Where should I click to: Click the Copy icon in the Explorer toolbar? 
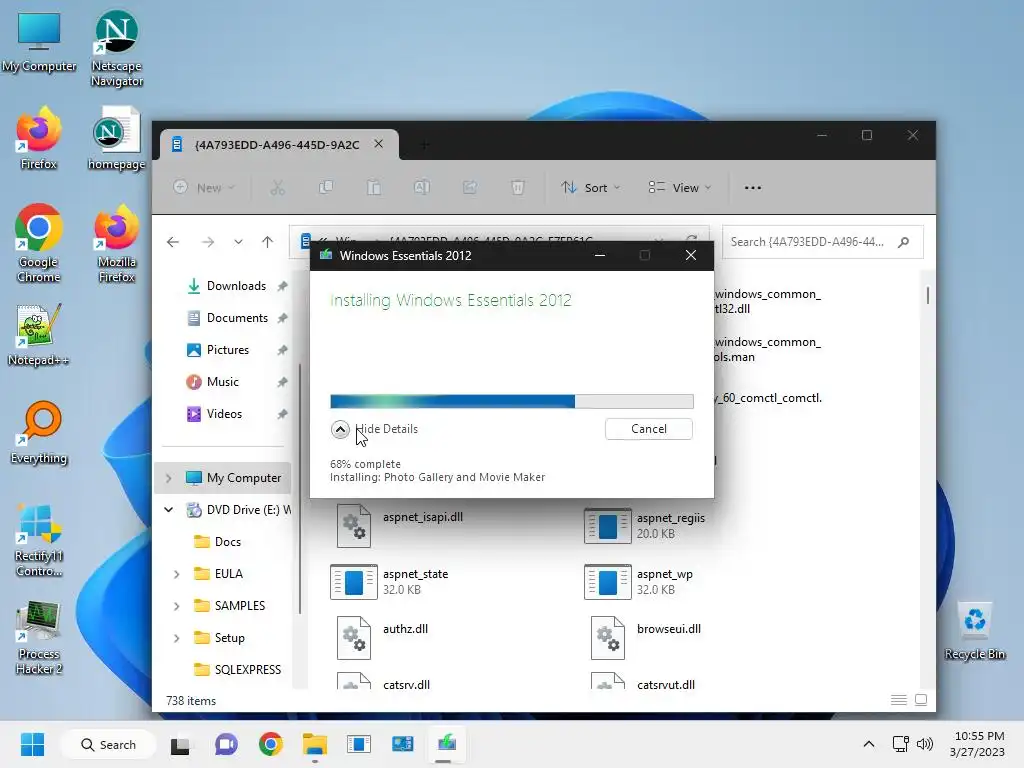(x=326, y=188)
